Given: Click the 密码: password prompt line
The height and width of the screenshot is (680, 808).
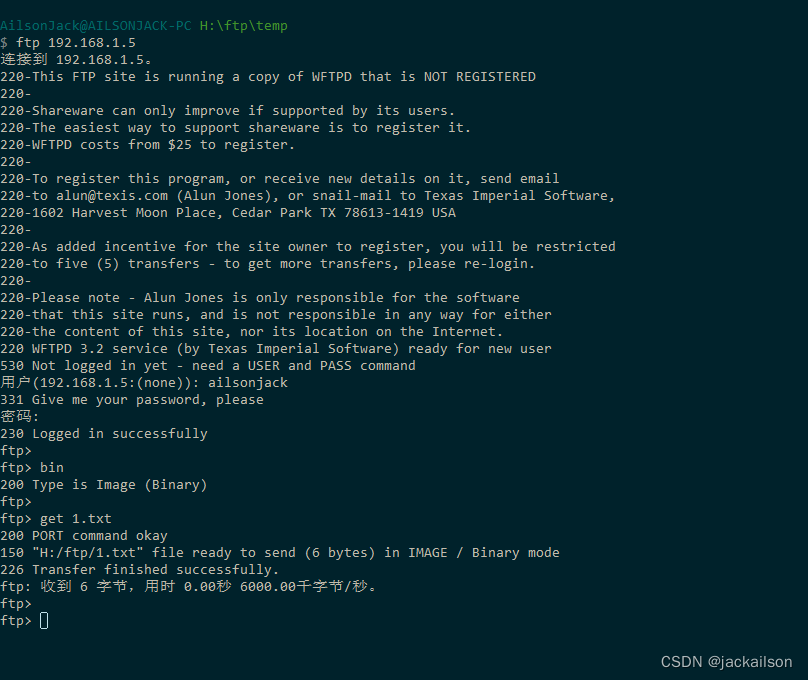Looking at the screenshot, I should click(20, 417).
